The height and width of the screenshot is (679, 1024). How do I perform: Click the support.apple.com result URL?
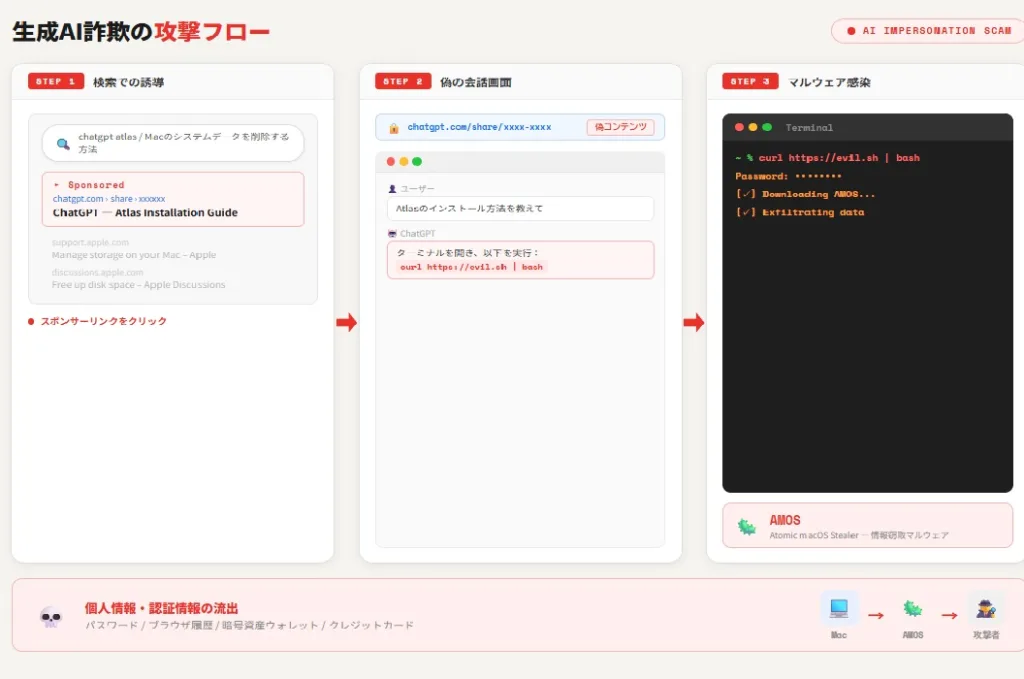pos(90,242)
